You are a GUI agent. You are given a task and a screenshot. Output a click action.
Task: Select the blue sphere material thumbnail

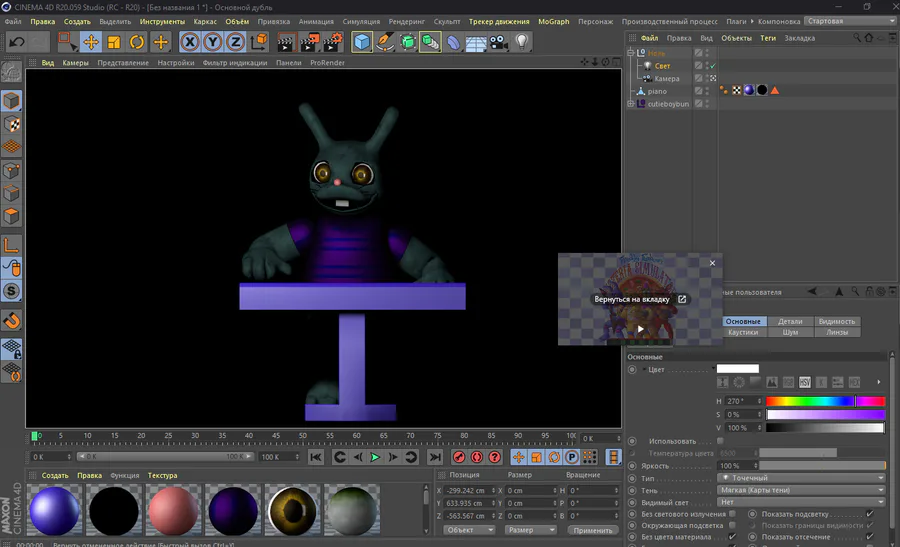[x=55, y=510]
